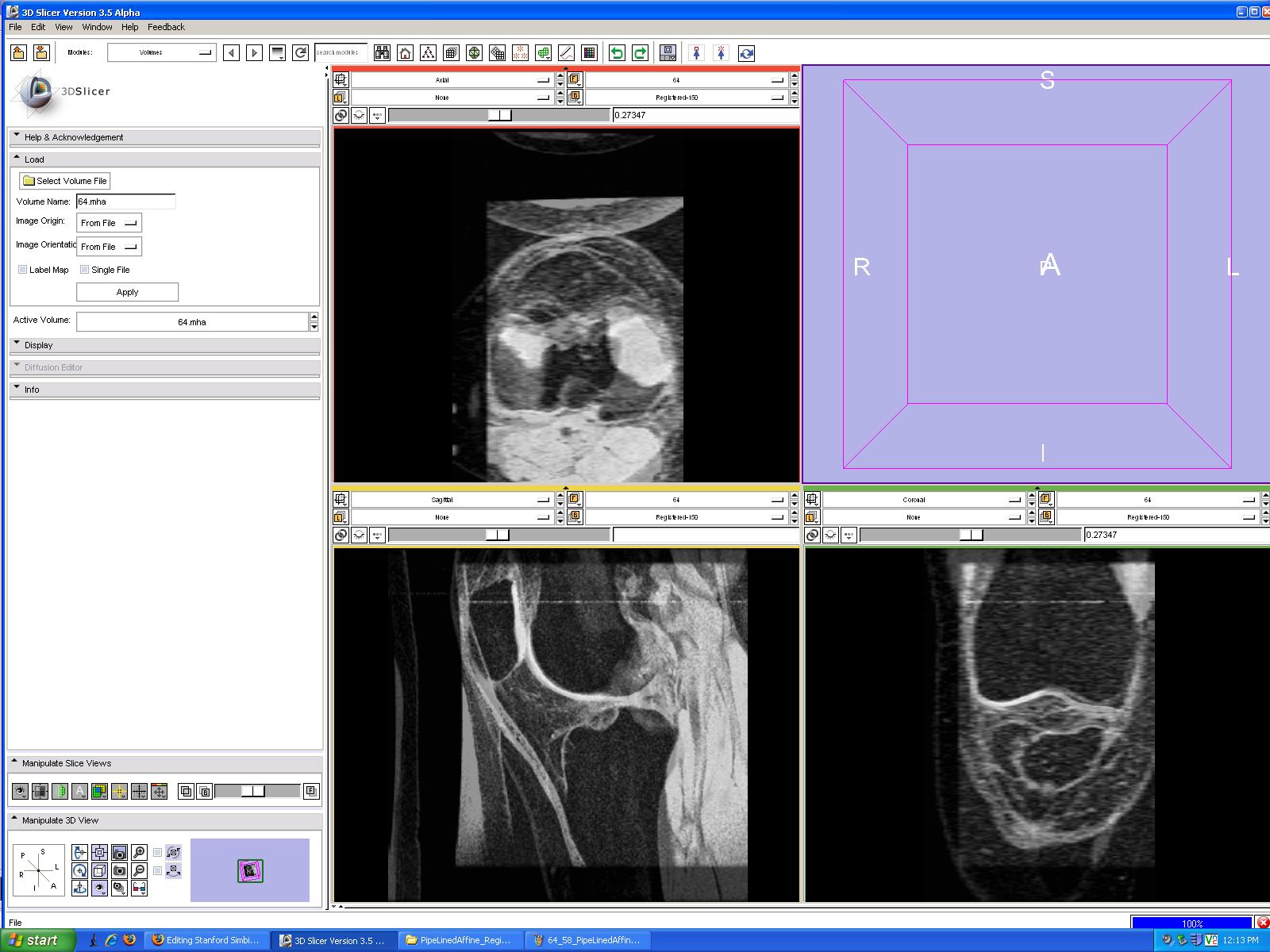Image resolution: width=1270 pixels, height=952 pixels.
Task: Toggle the 3D view spin checkbox
Action: tap(158, 853)
